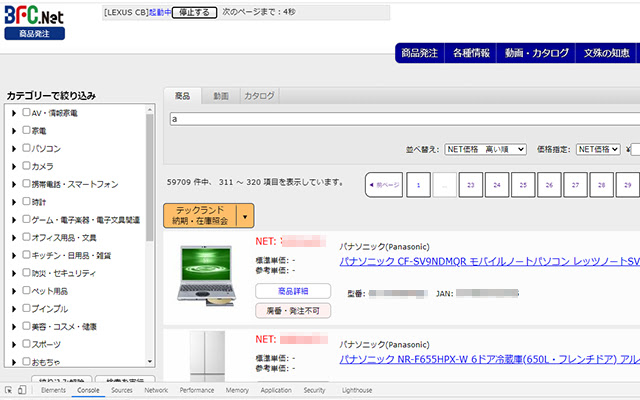Go to results page 1
The height and width of the screenshot is (400, 640).
418,185
